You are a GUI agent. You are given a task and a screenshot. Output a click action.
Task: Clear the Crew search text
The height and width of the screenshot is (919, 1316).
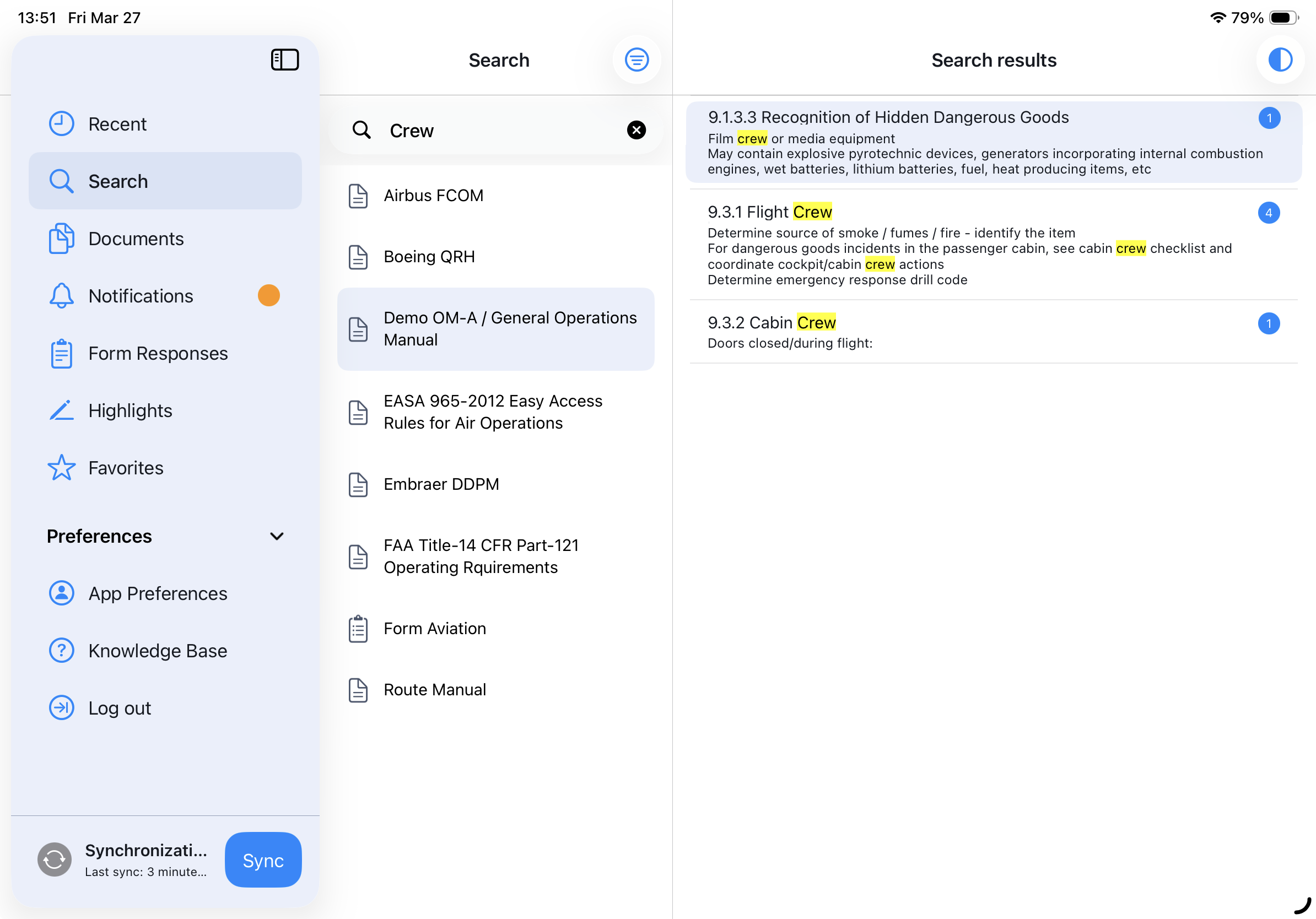(635, 130)
